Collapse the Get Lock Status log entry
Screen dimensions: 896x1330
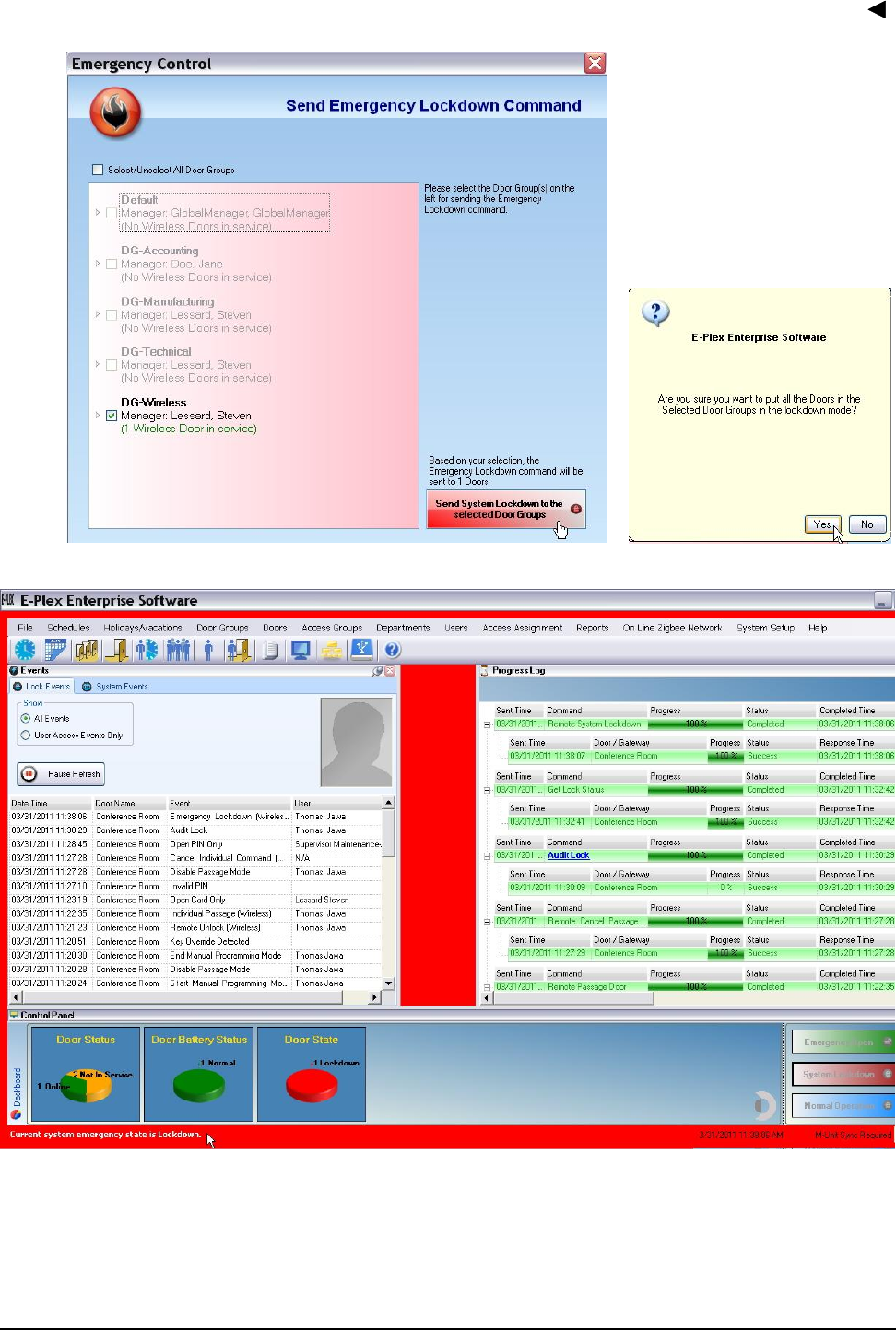point(488,790)
